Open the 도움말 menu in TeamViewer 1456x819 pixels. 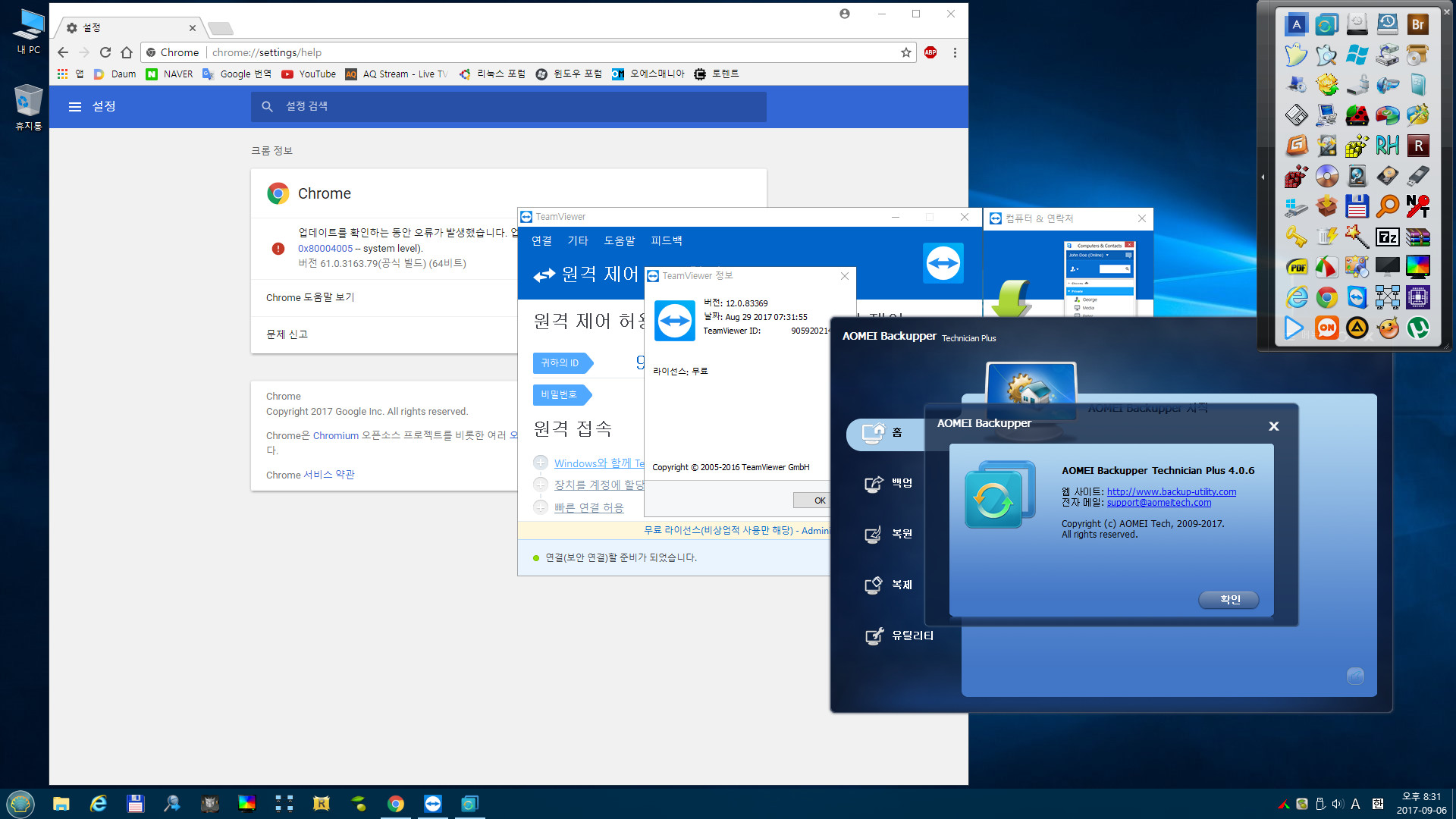click(x=620, y=240)
